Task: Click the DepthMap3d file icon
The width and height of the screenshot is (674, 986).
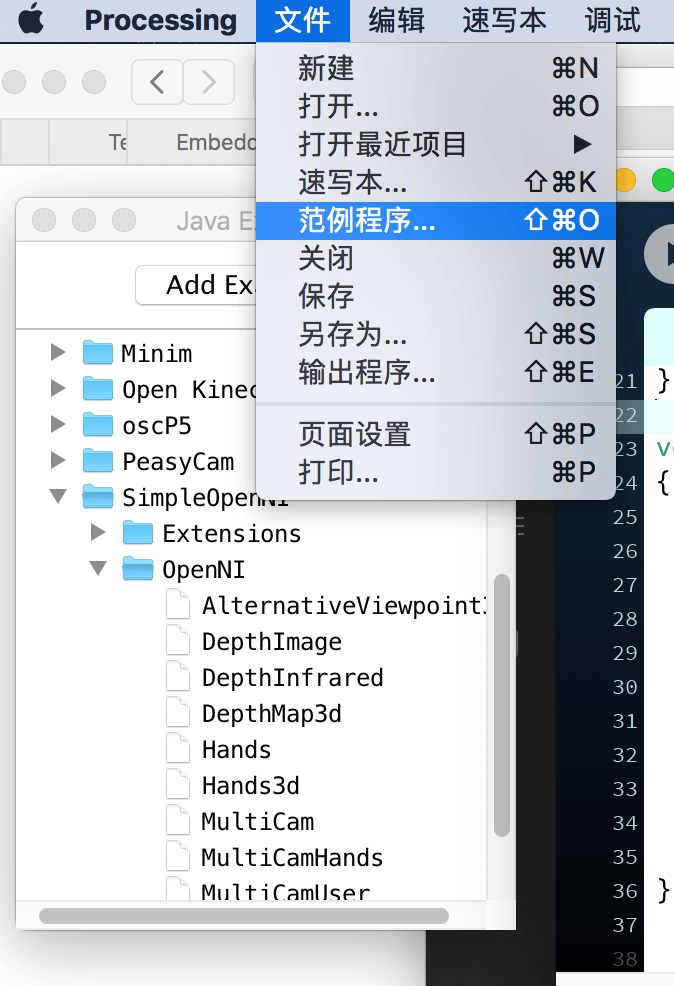Action: point(178,712)
